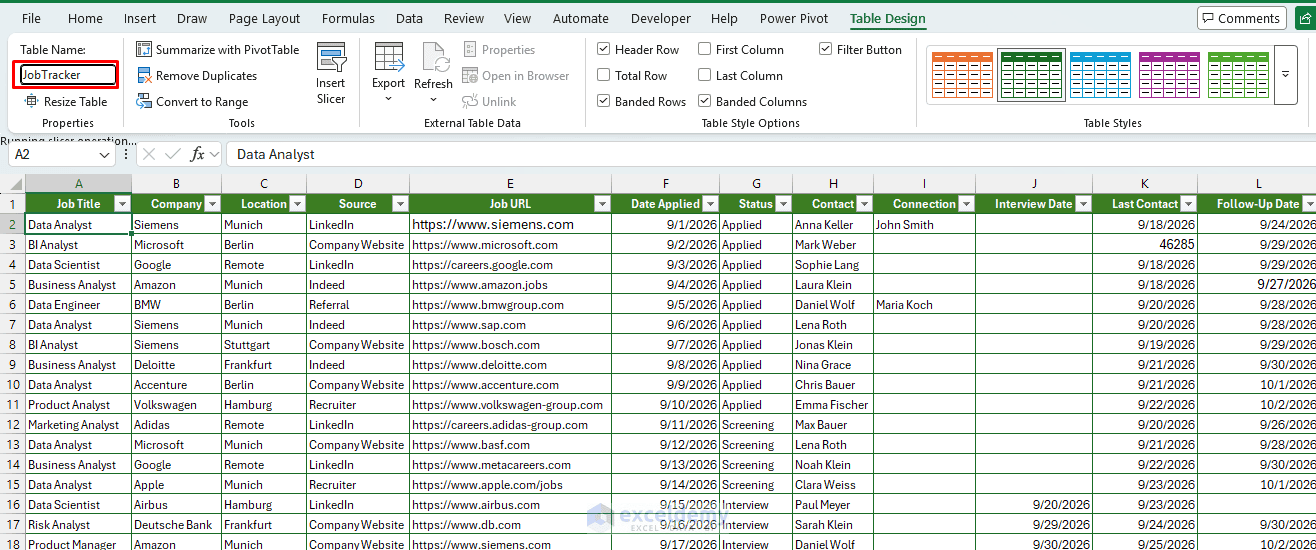Image resolution: width=1316 pixels, height=550 pixels.
Task: Click the Deutsche Bank company cell
Action: click(176, 525)
